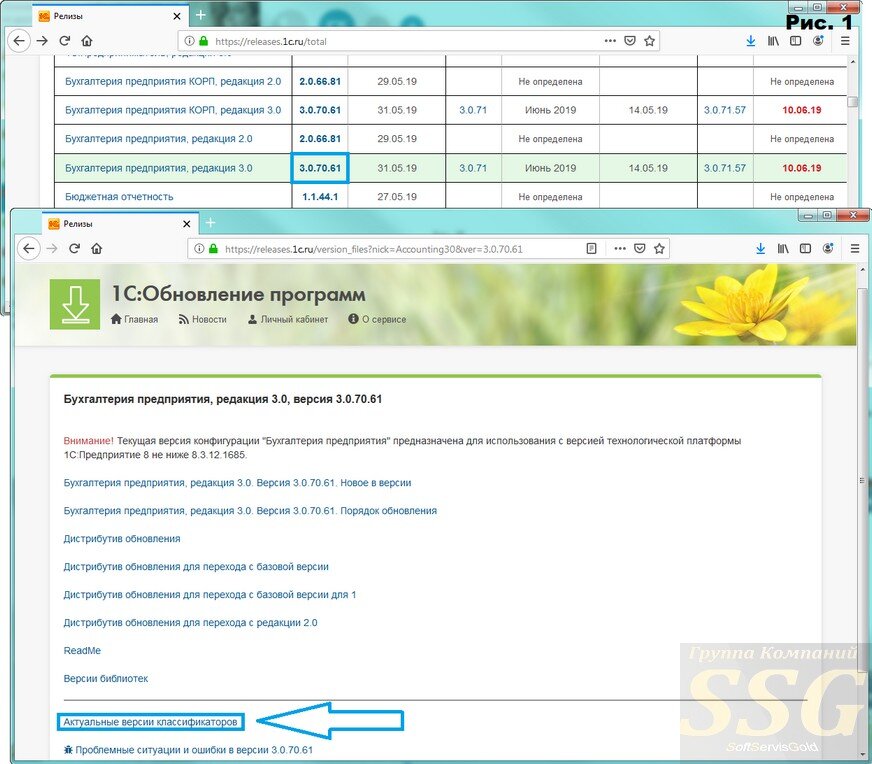Open the Новости menu item
Screen dimensions: 872x764
click(x=202, y=319)
